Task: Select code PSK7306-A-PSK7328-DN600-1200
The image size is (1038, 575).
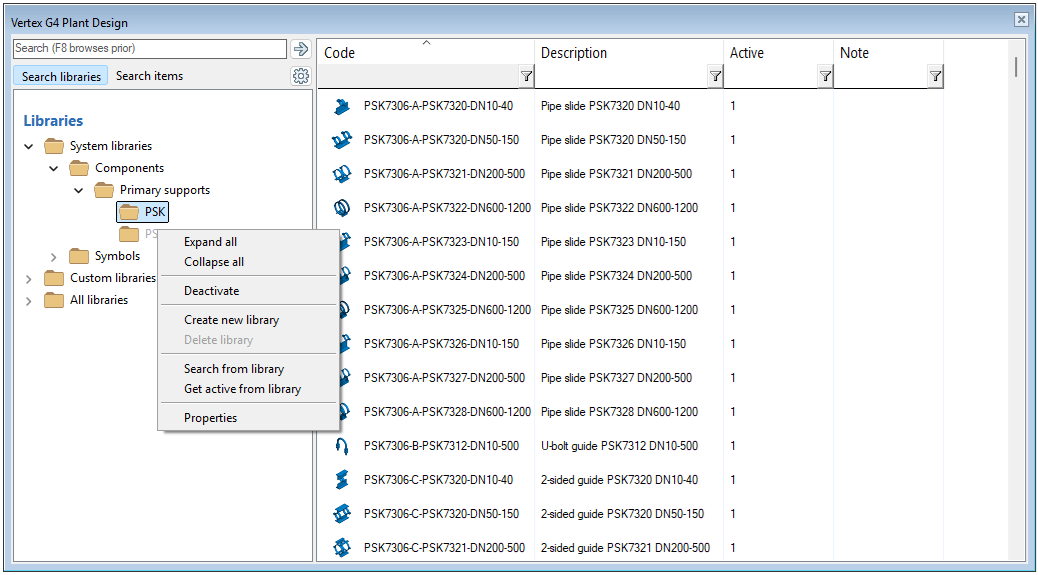Action: 447,412
